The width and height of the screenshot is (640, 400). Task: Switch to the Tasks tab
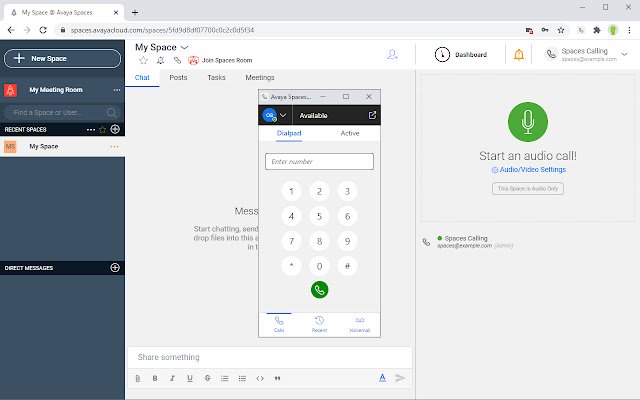coord(216,78)
